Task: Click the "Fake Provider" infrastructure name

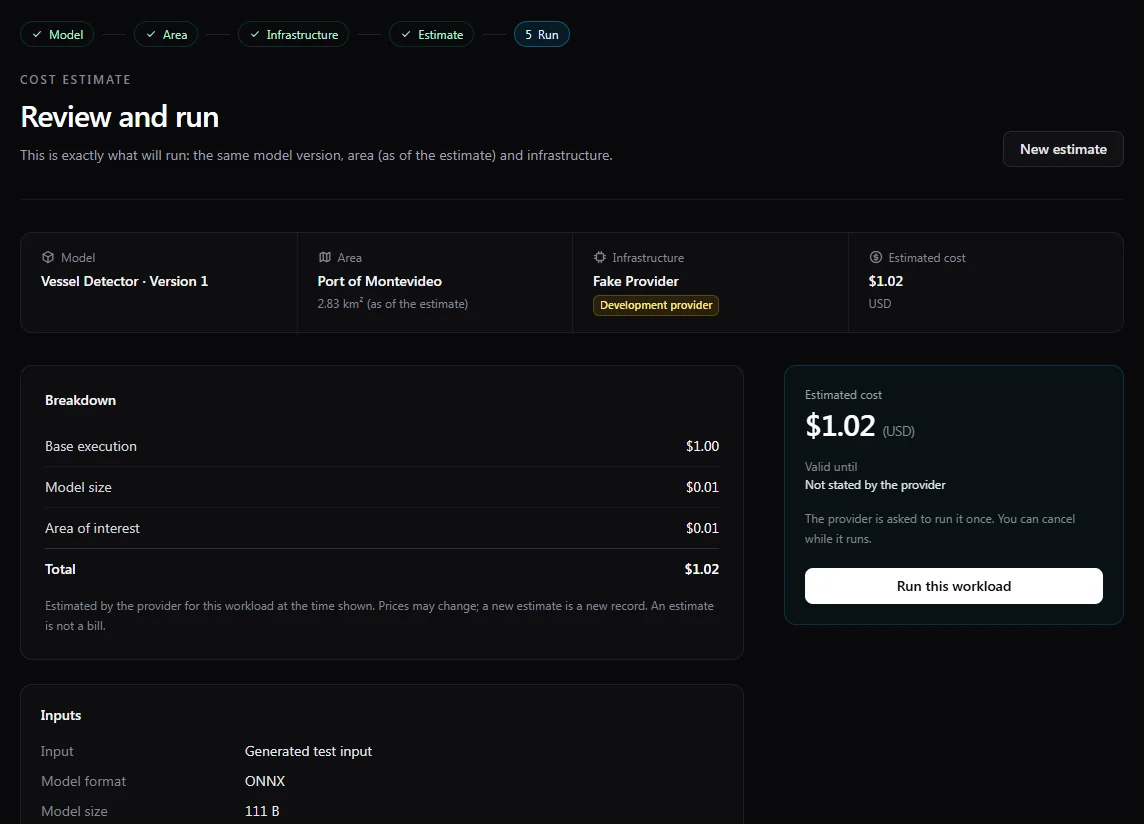Action: [x=635, y=281]
